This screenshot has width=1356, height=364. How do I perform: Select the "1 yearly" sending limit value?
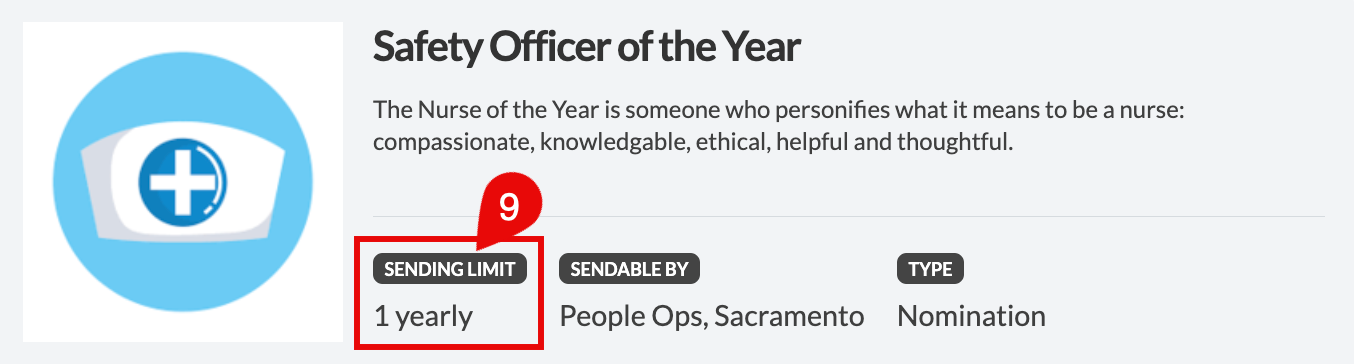pos(423,317)
